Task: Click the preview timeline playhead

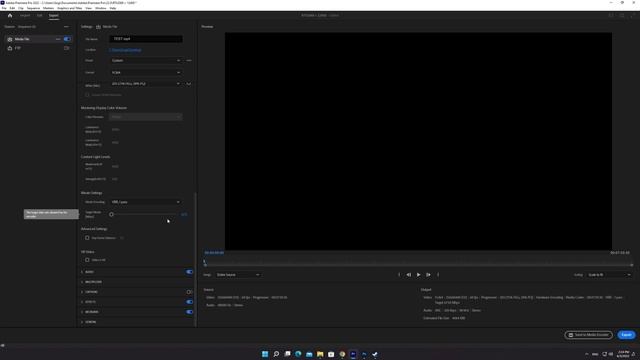Action: tap(204, 262)
